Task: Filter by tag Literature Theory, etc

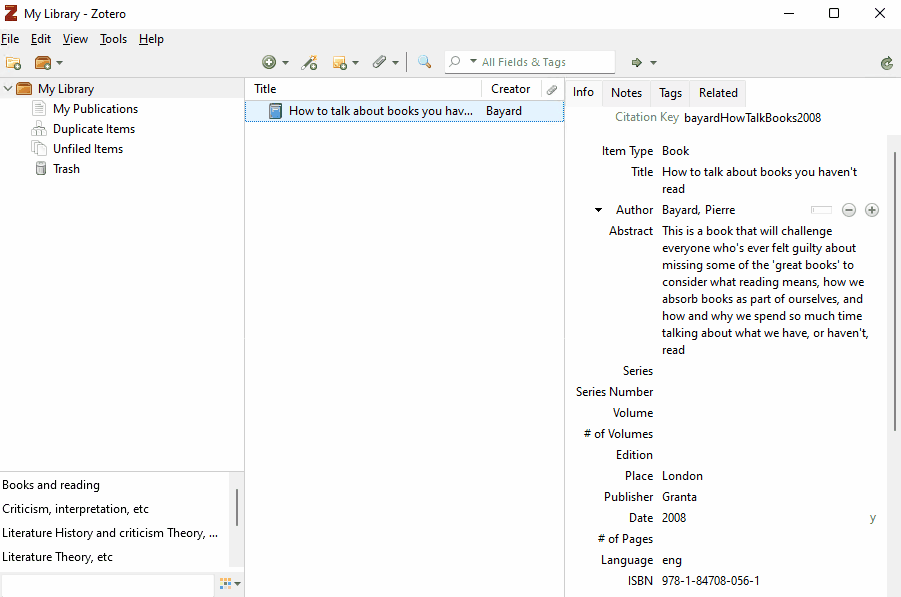Action: coord(57,557)
